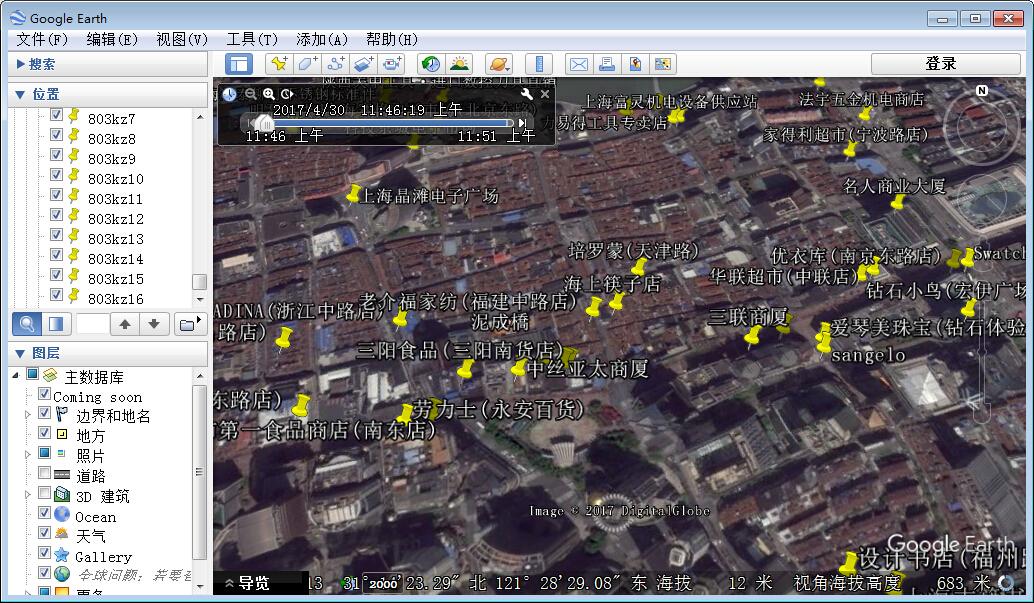Open the ruler measuring tool
The width and height of the screenshot is (1034, 603).
tap(539, 64)
